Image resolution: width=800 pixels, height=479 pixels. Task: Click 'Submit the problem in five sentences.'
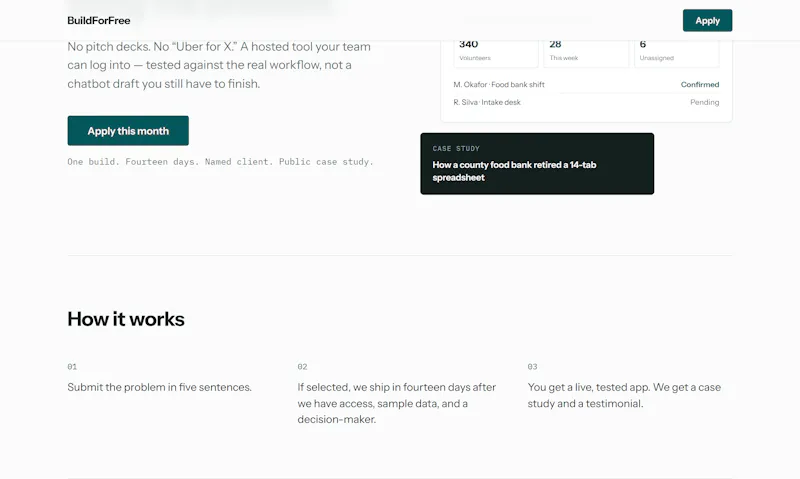pyautogui.click(x=159, y=387)
